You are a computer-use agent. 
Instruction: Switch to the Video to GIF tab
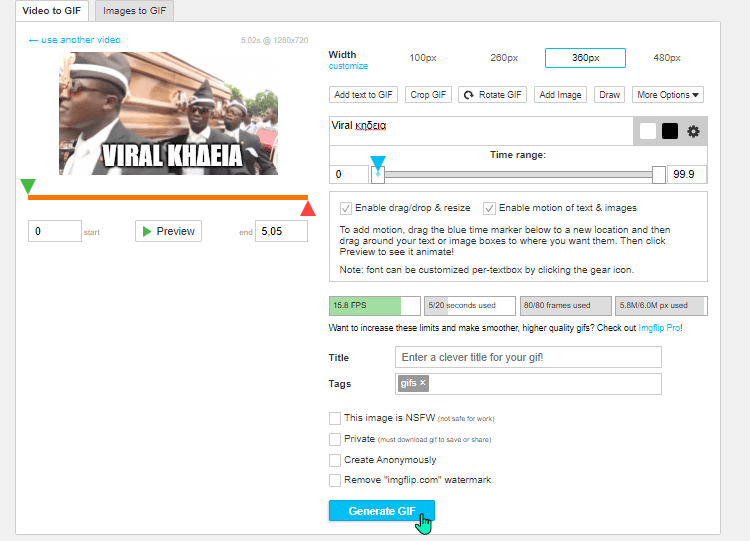[52, 11]
